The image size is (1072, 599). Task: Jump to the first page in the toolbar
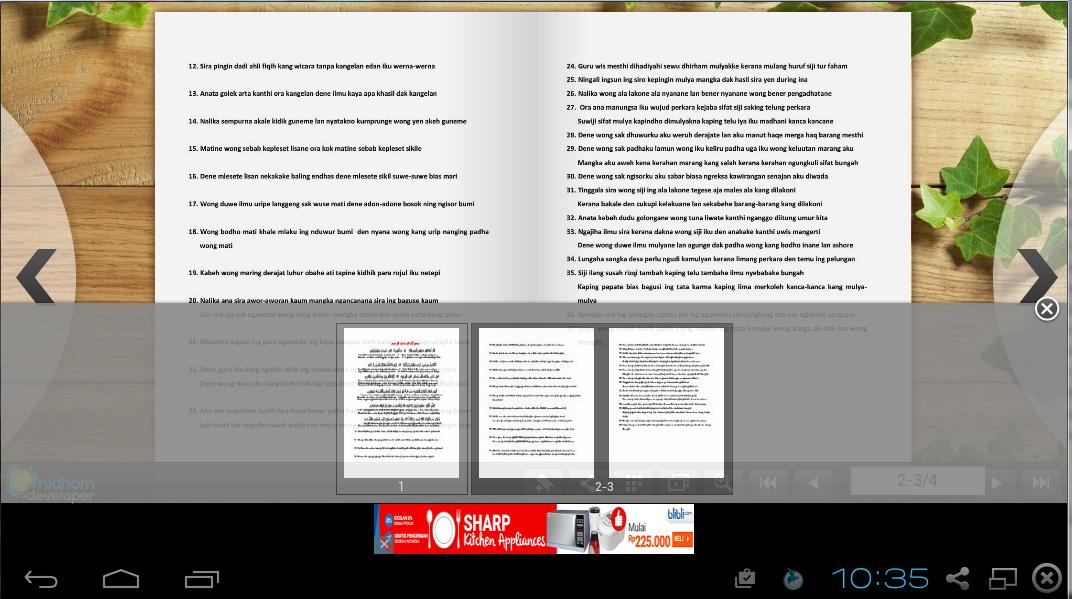[x=767, y=482]
